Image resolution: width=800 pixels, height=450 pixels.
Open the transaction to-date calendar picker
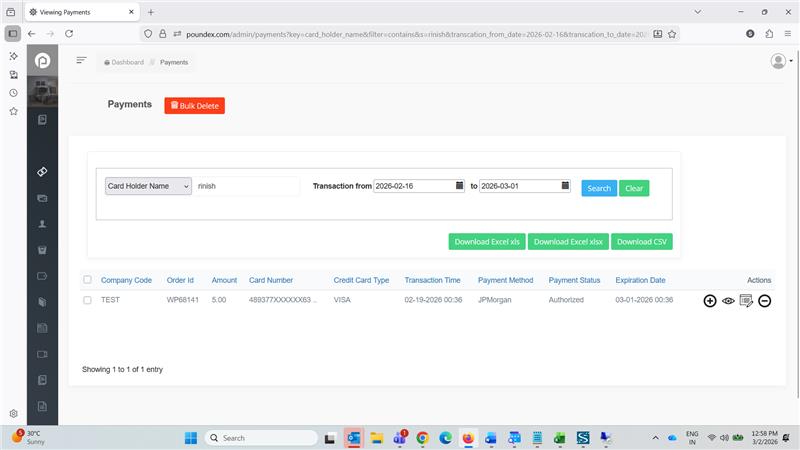[x=565, y=186]
